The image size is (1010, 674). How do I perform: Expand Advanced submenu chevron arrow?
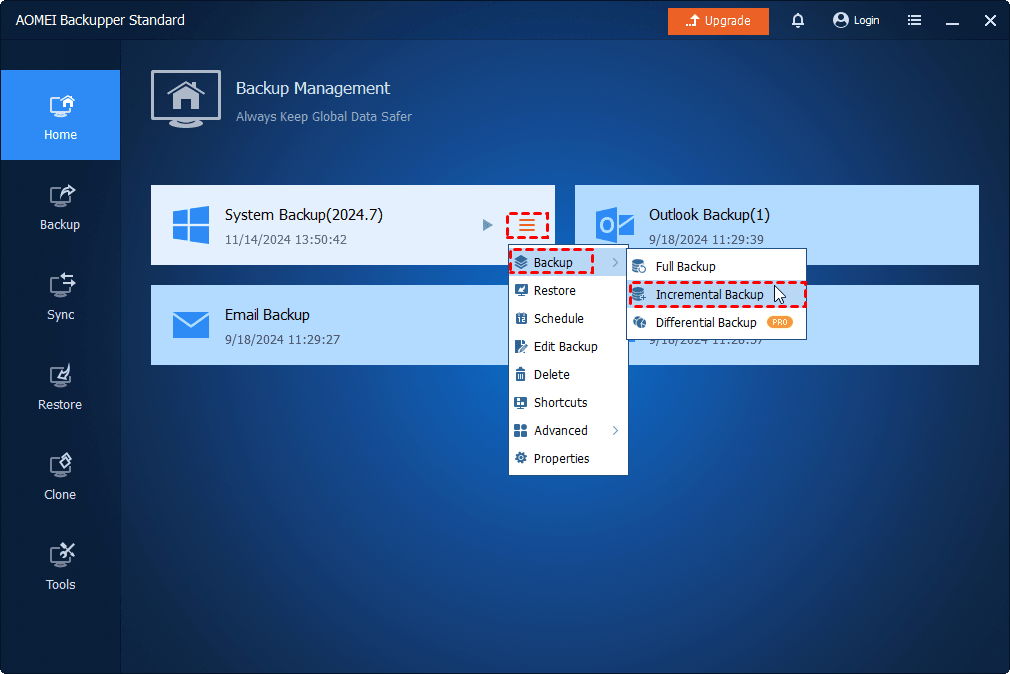(615, 430)
